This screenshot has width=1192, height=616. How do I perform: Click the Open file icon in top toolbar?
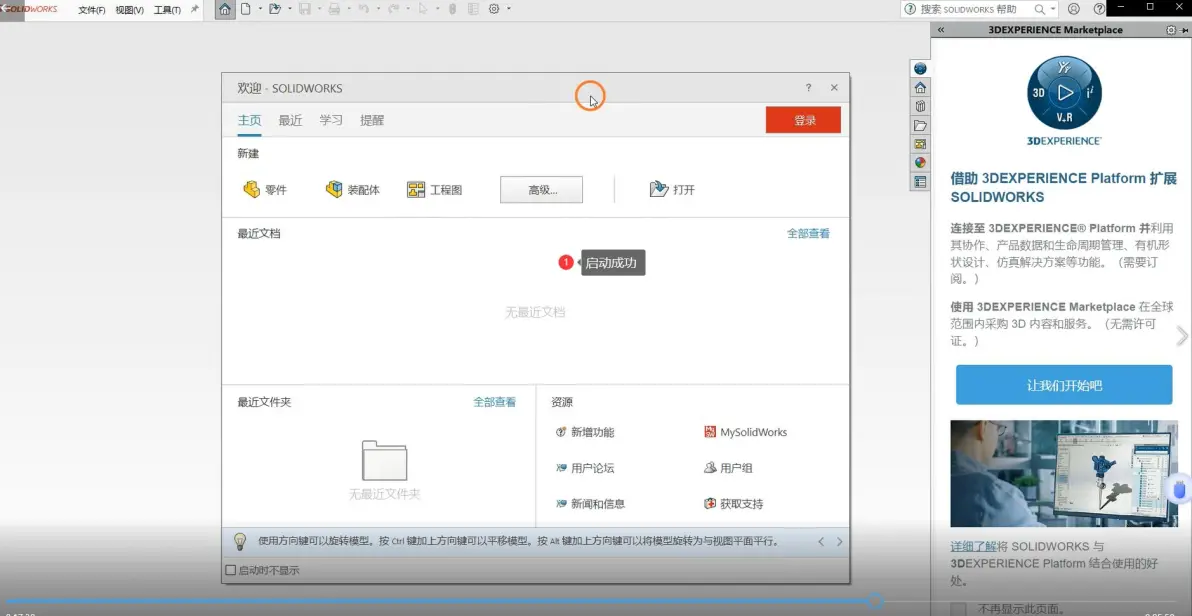click(x=274, y=9)
